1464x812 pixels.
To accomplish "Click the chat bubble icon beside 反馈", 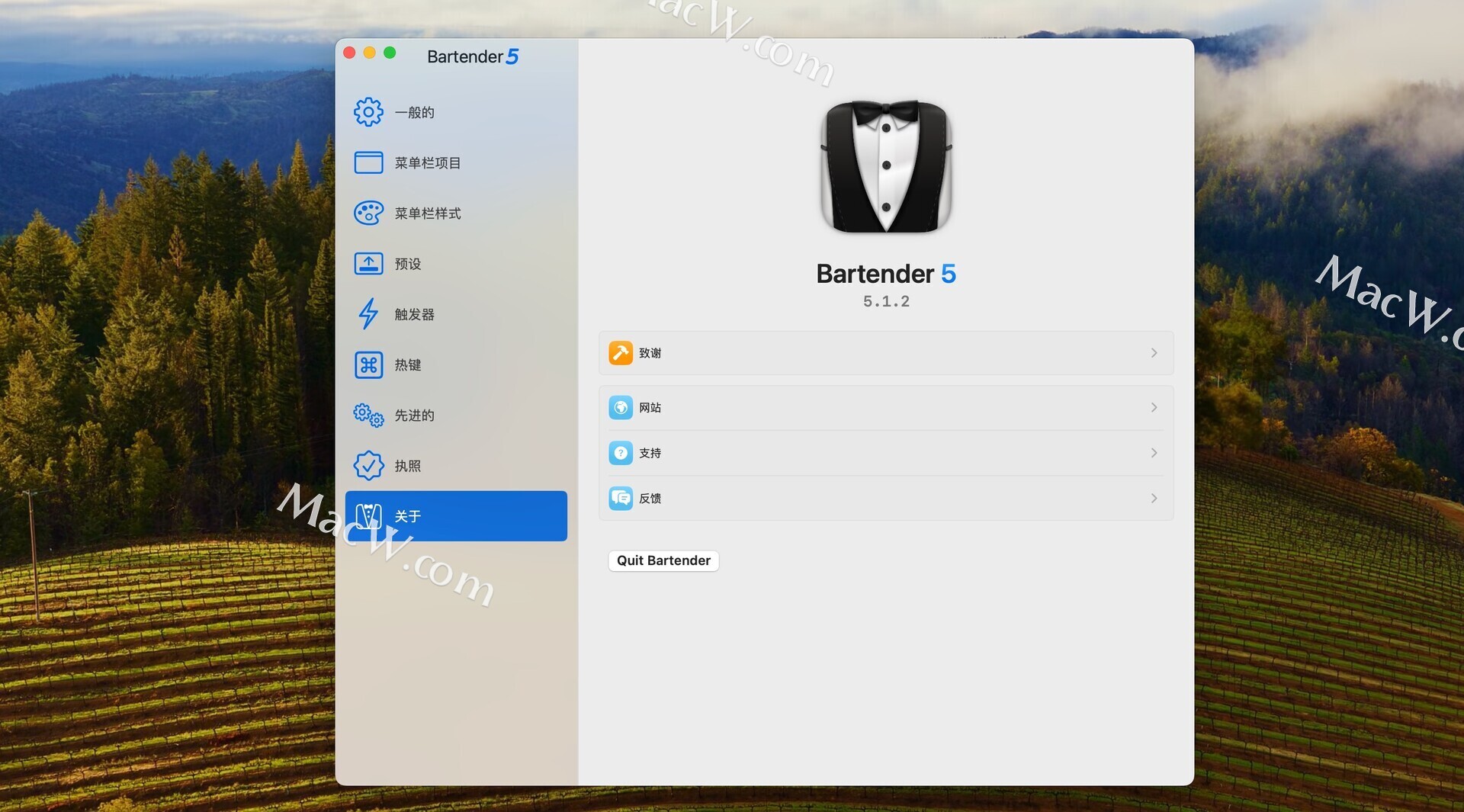I will tap(621, 499).
